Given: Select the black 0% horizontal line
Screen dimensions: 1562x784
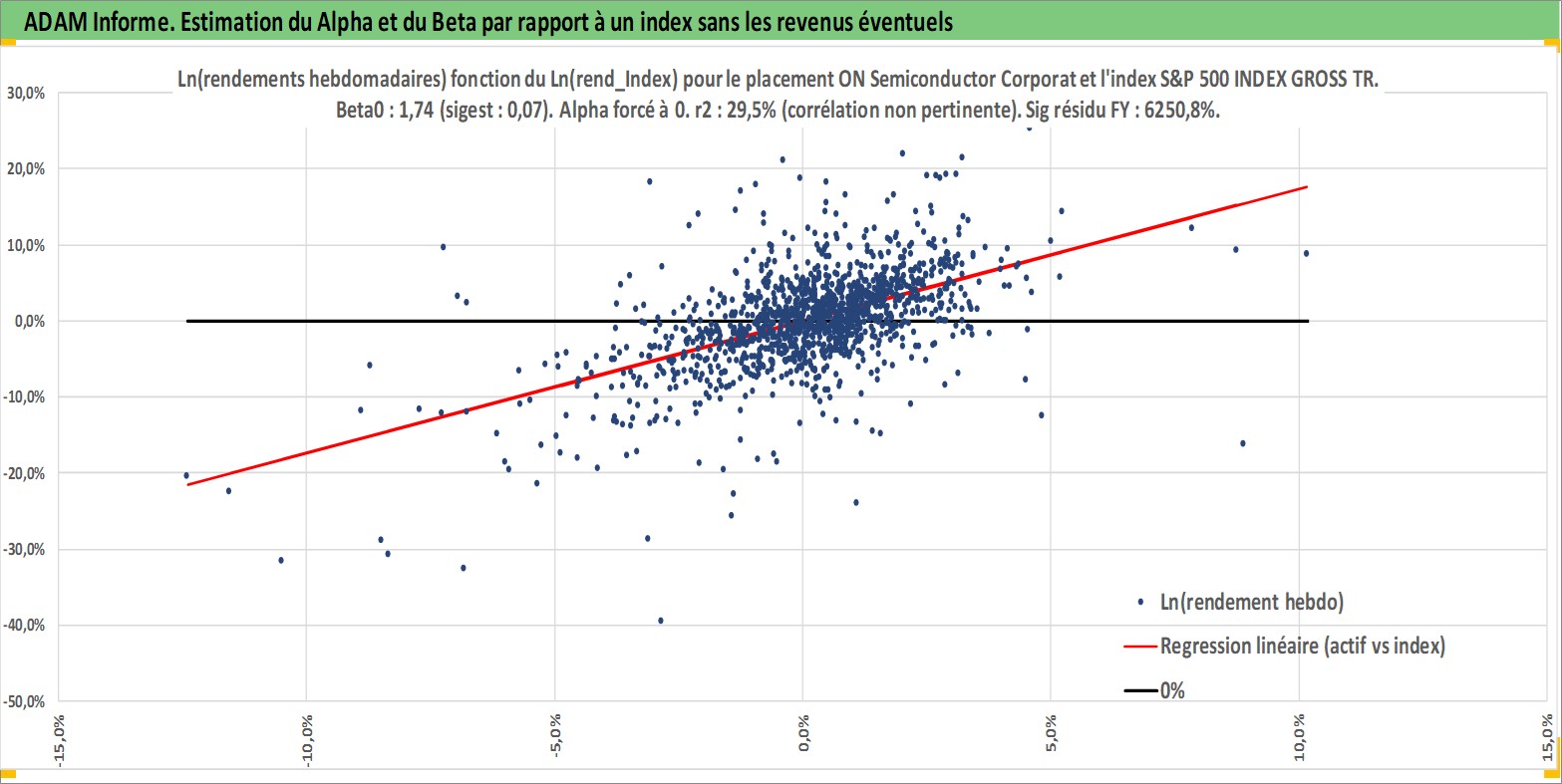Looking at the screenshot, I should 747,321.
